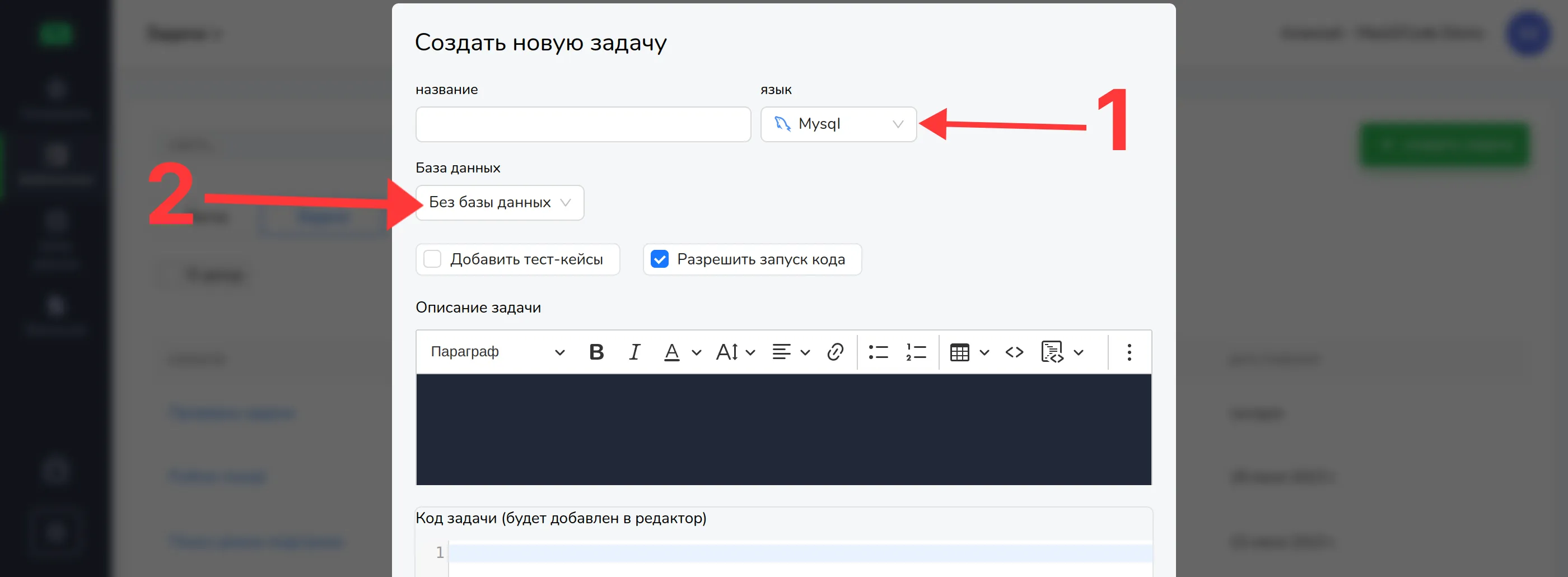Screen dimensions: 1568x577
Task: Insert a link with the link icon
Action: coord(835,352)
